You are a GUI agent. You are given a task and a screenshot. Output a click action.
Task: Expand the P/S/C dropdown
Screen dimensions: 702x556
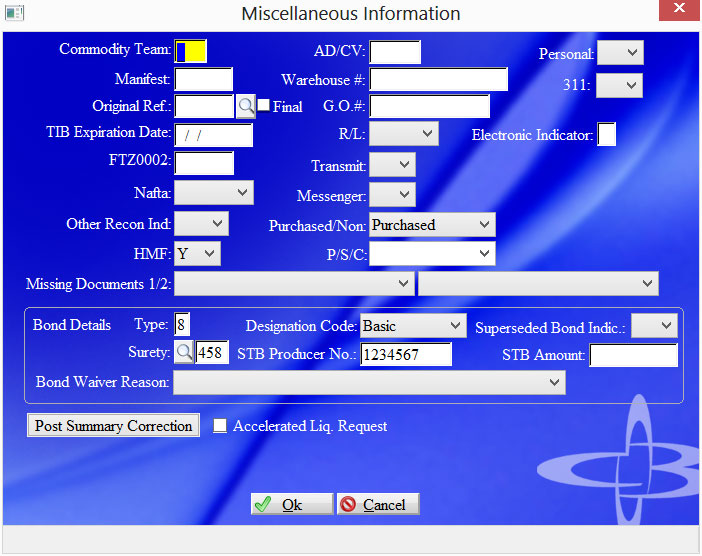click(x=432, y=254)
